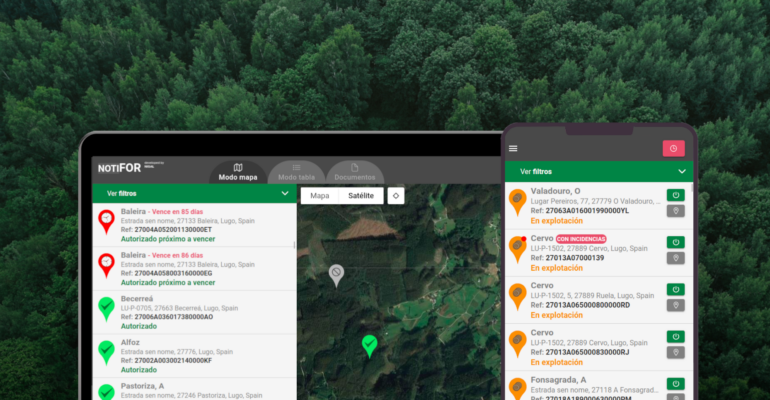
Task: Tap gray location button for Cervo 27013A065000830000RJ
Action: (x=676, y=352)
